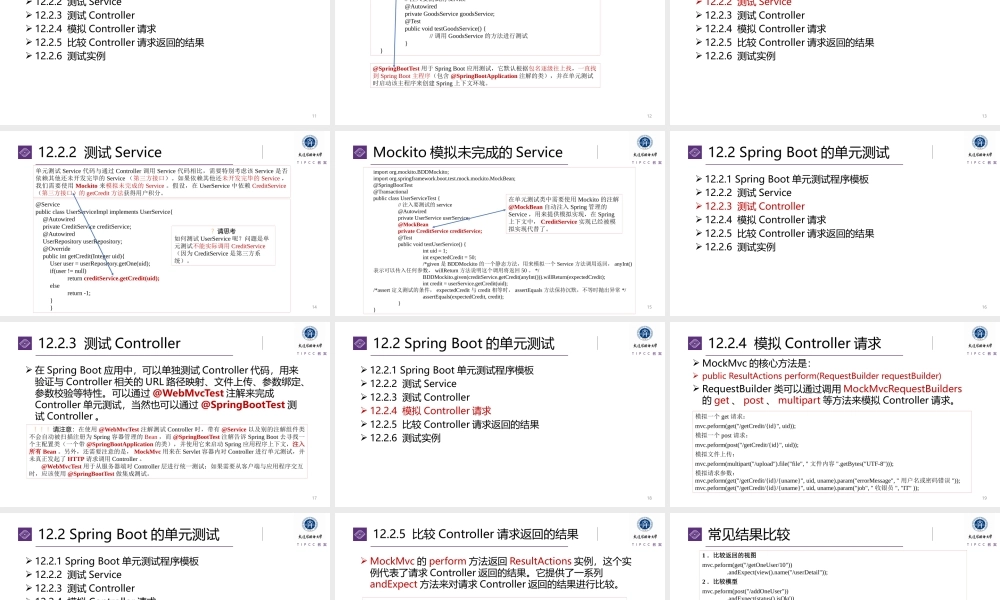
Task: Click the red "public ResultActions perform" method line
Action: point(821,376)
